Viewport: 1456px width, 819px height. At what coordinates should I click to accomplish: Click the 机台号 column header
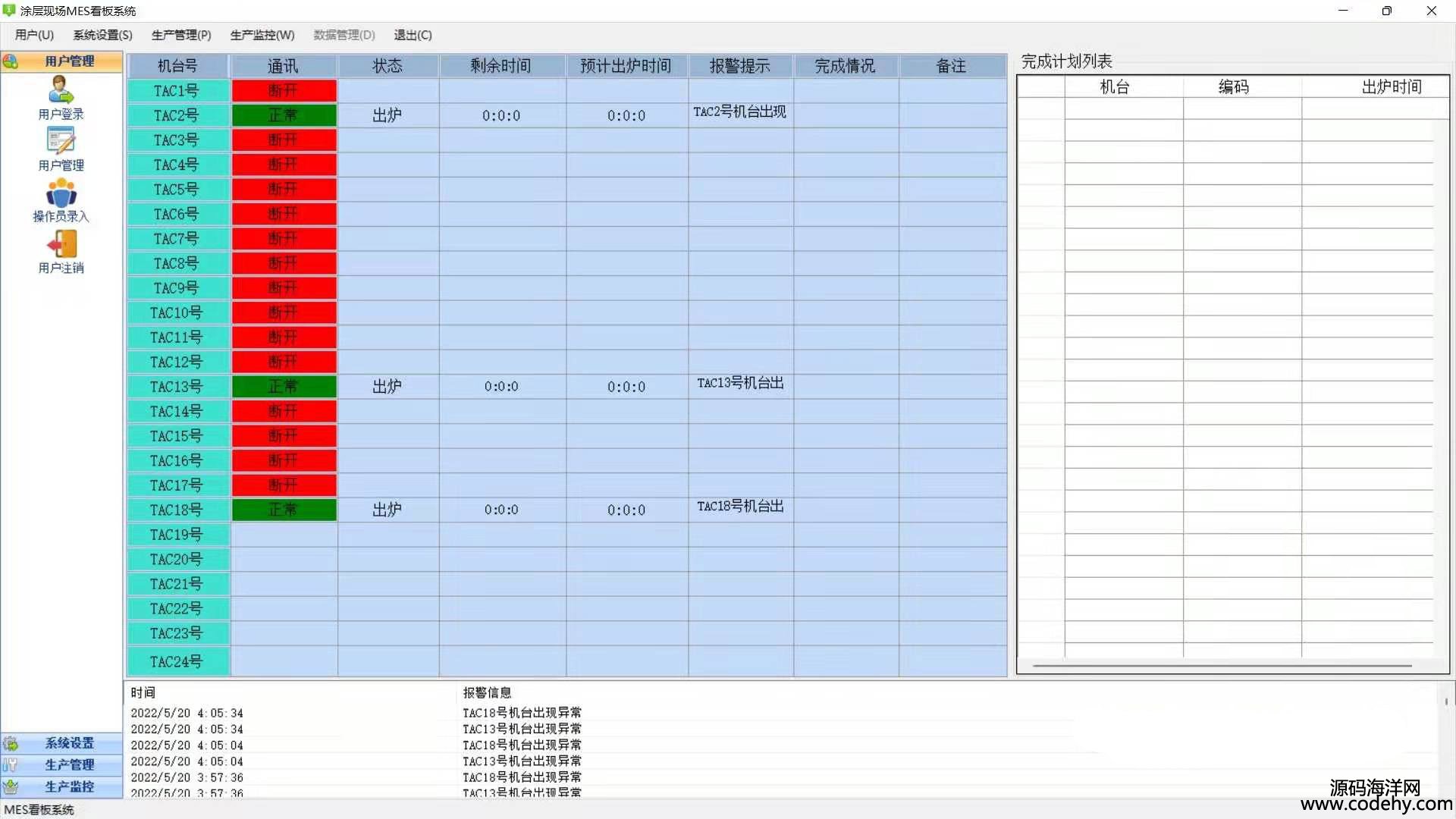pyautogui.click(x=177, y=66)
